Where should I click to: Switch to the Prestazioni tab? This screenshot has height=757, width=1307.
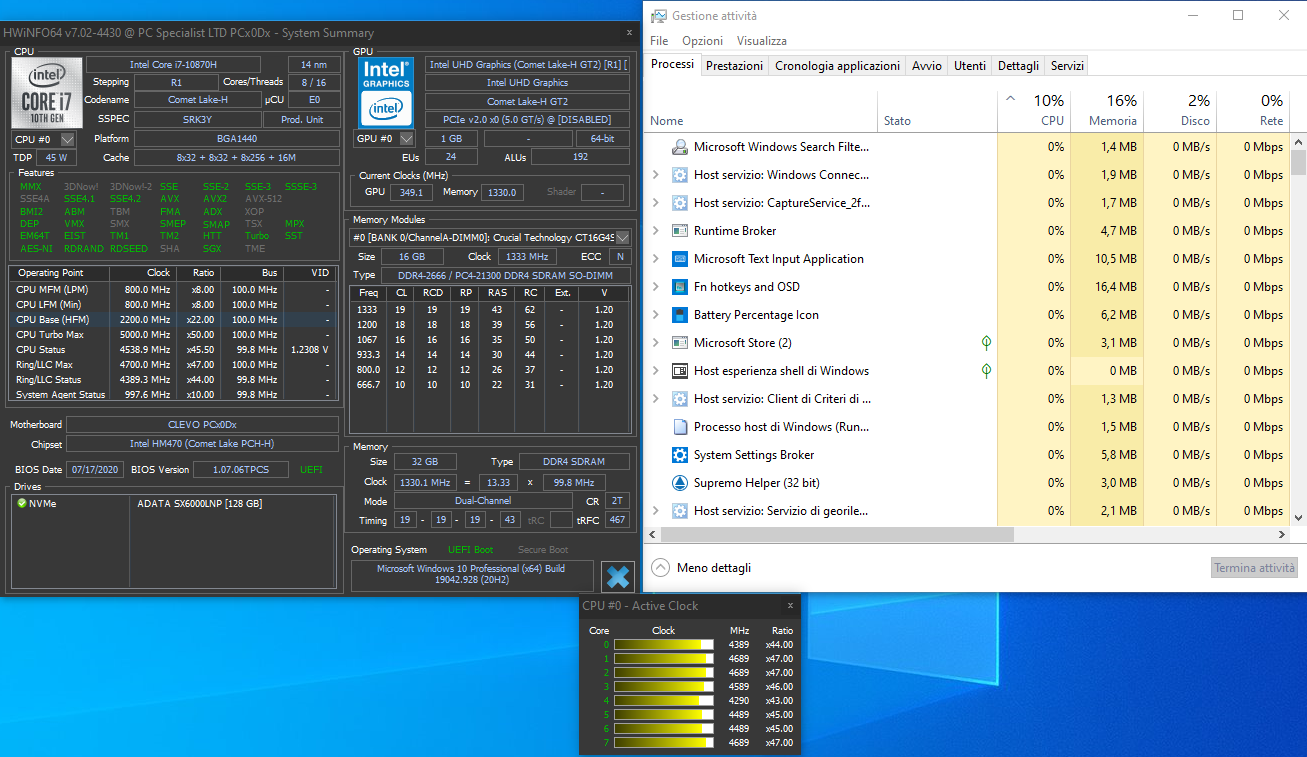tap(735, 66)
